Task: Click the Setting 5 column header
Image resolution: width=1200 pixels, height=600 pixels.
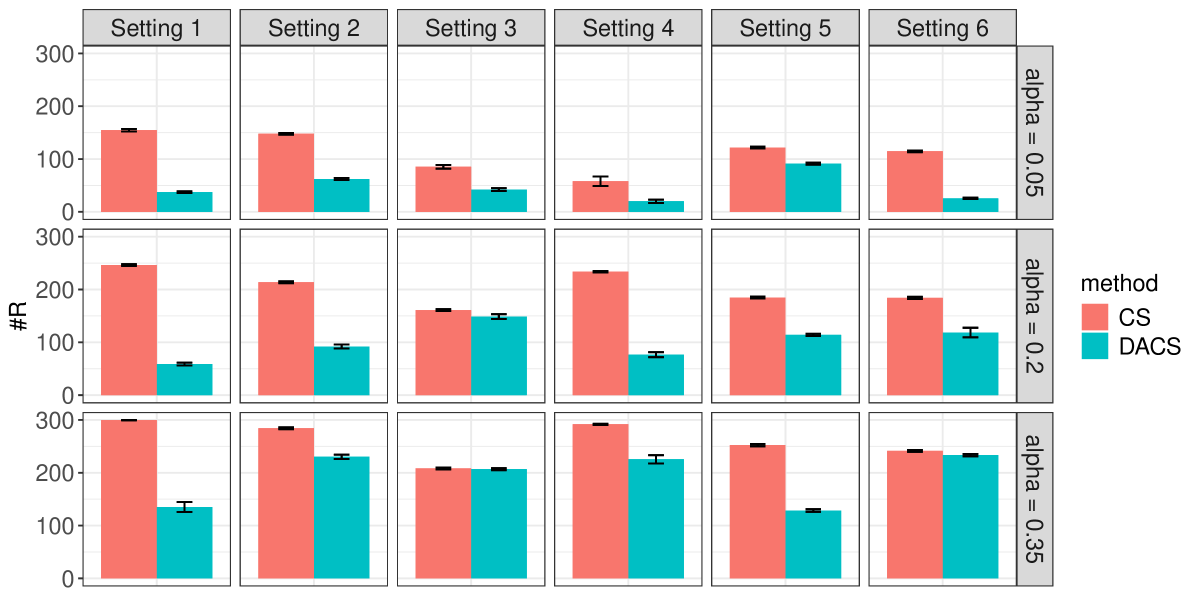Action: 785,28
